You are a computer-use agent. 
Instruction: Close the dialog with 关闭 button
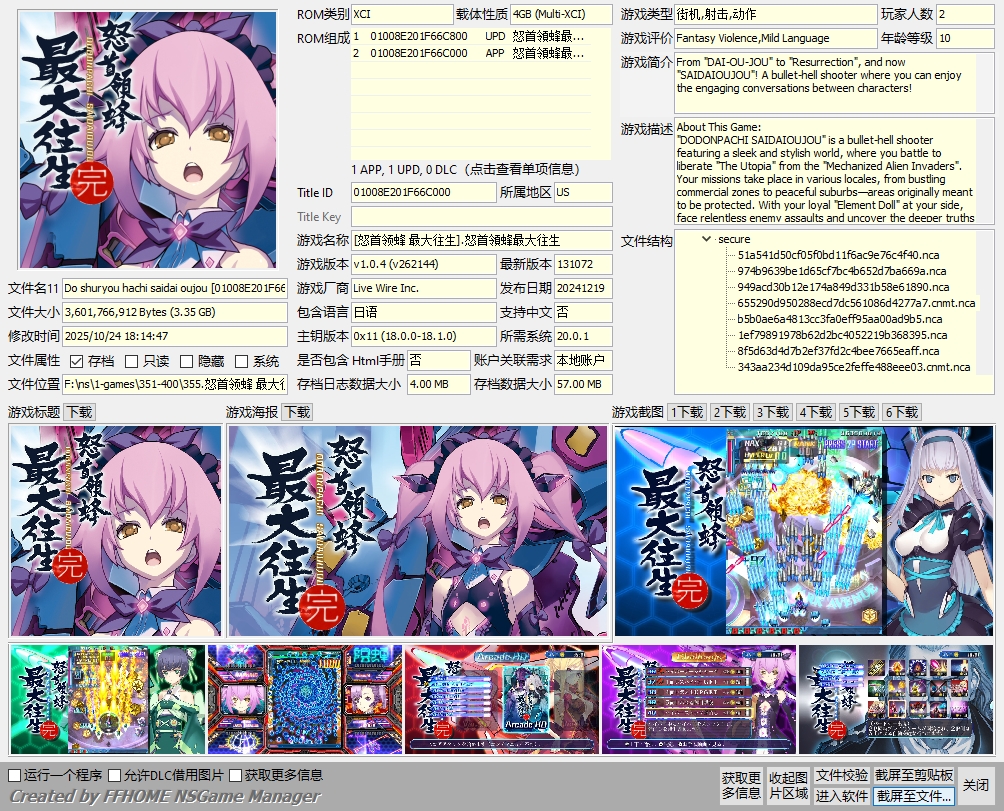976,785
